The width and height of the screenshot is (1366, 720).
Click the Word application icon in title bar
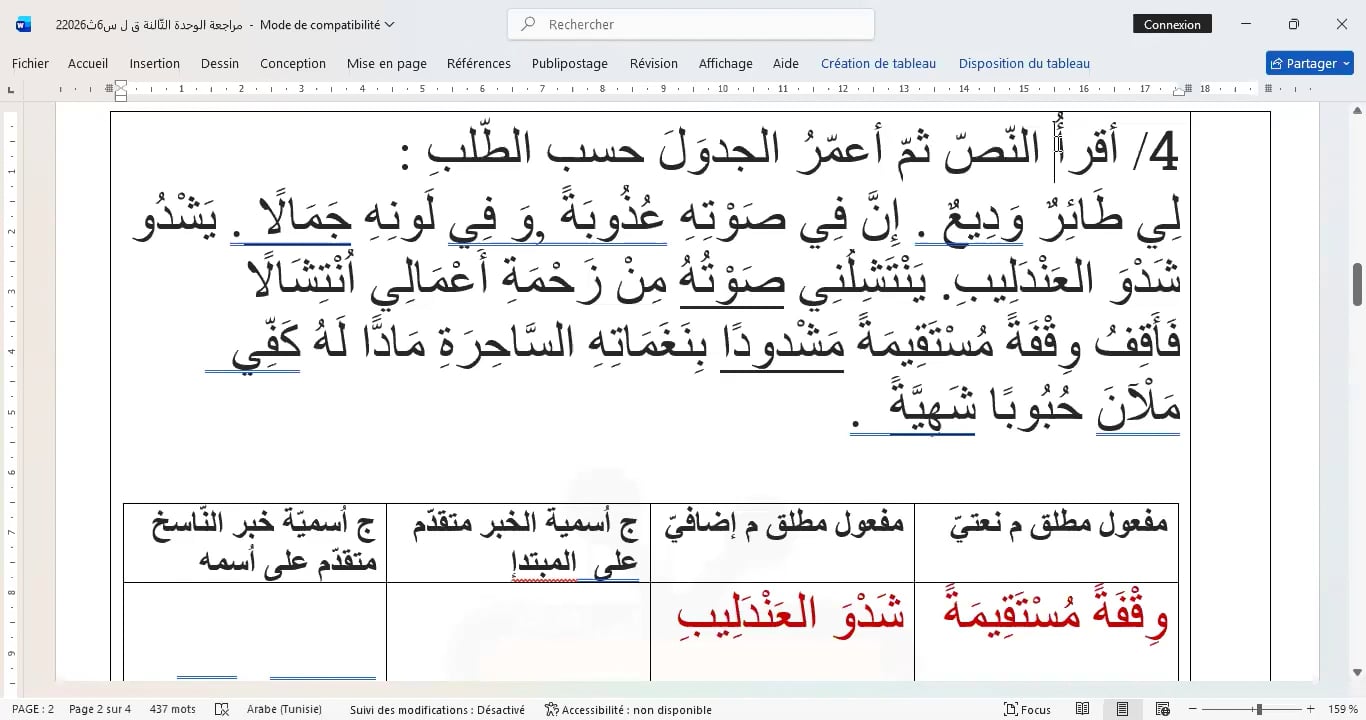click(23, 24)
